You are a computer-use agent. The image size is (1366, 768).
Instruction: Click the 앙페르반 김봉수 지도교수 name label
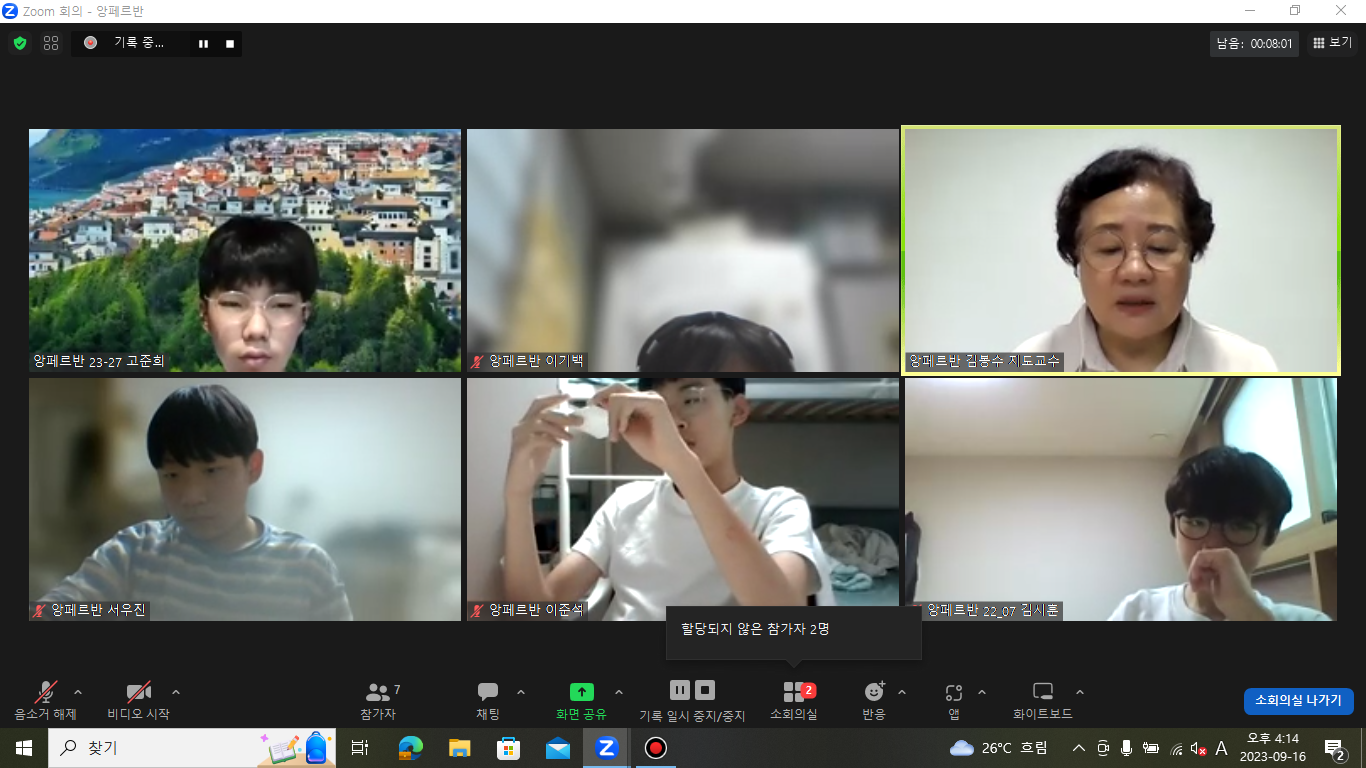click(x=984, y=361)
